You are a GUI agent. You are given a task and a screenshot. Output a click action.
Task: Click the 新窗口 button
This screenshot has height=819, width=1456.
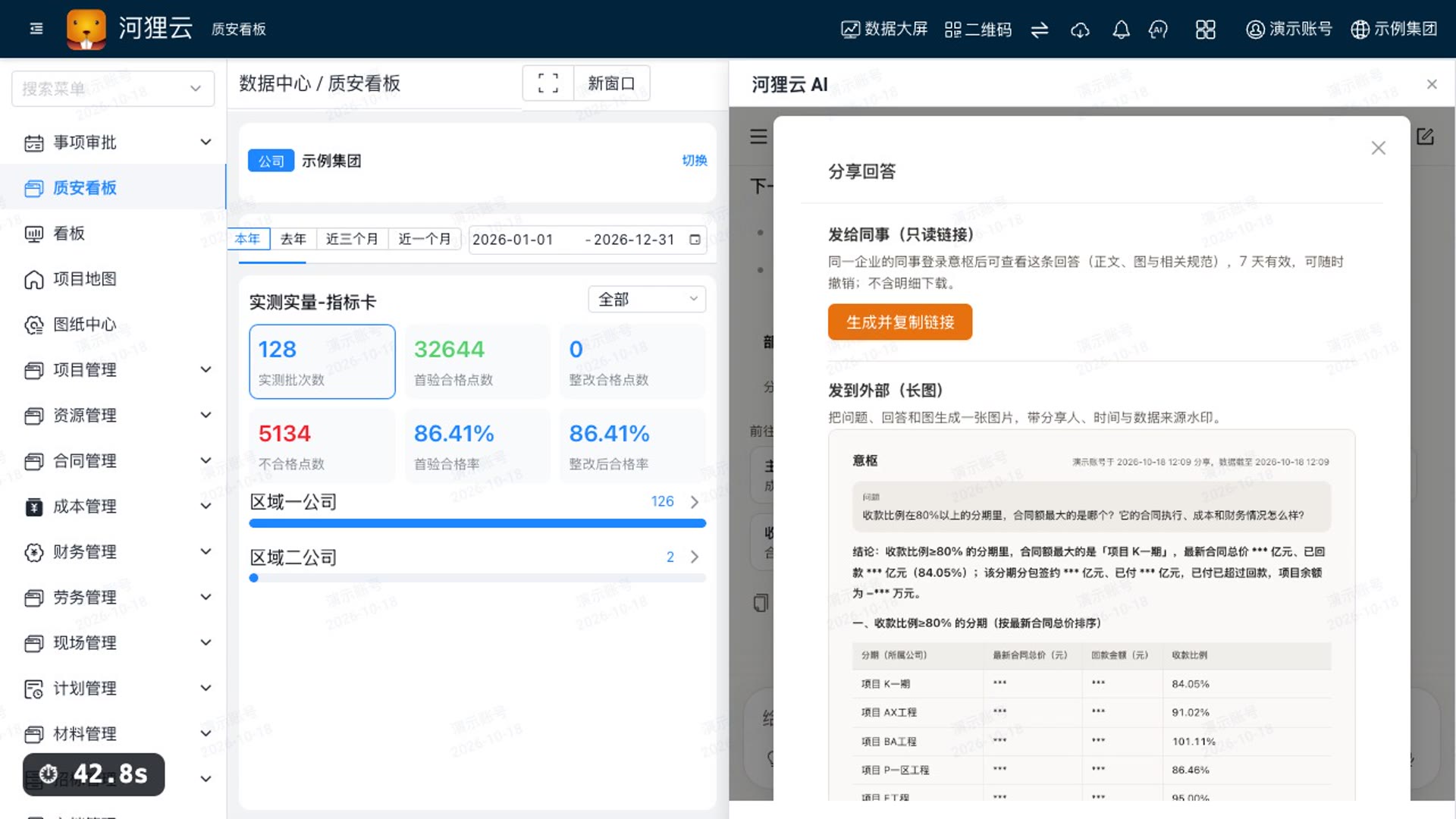pyautogui.click(x=611, y=83)
